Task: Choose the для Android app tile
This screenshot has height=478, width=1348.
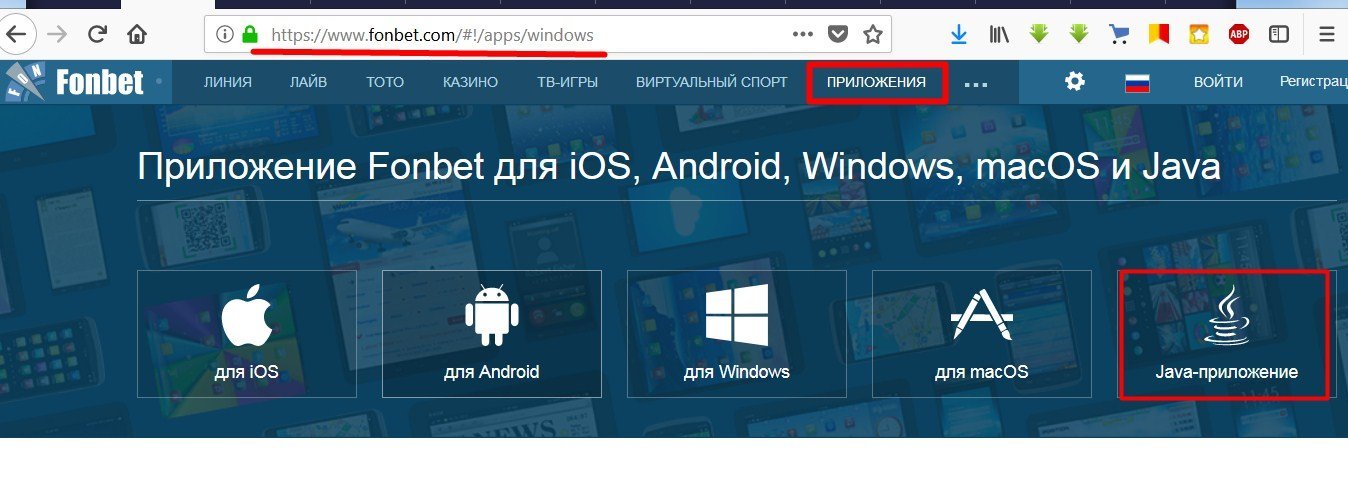Action: [x=491, y=333]
